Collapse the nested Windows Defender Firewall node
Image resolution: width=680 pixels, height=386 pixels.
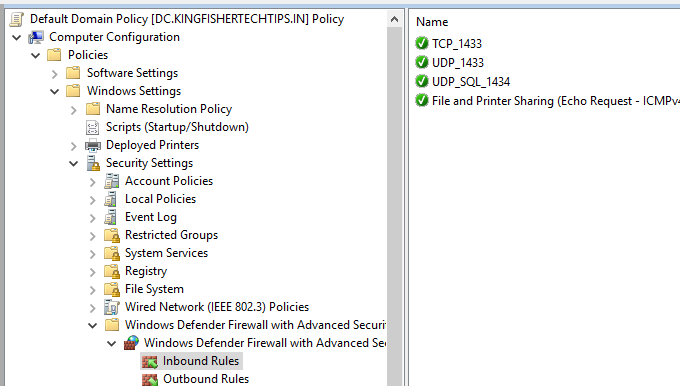pos(112,344)
